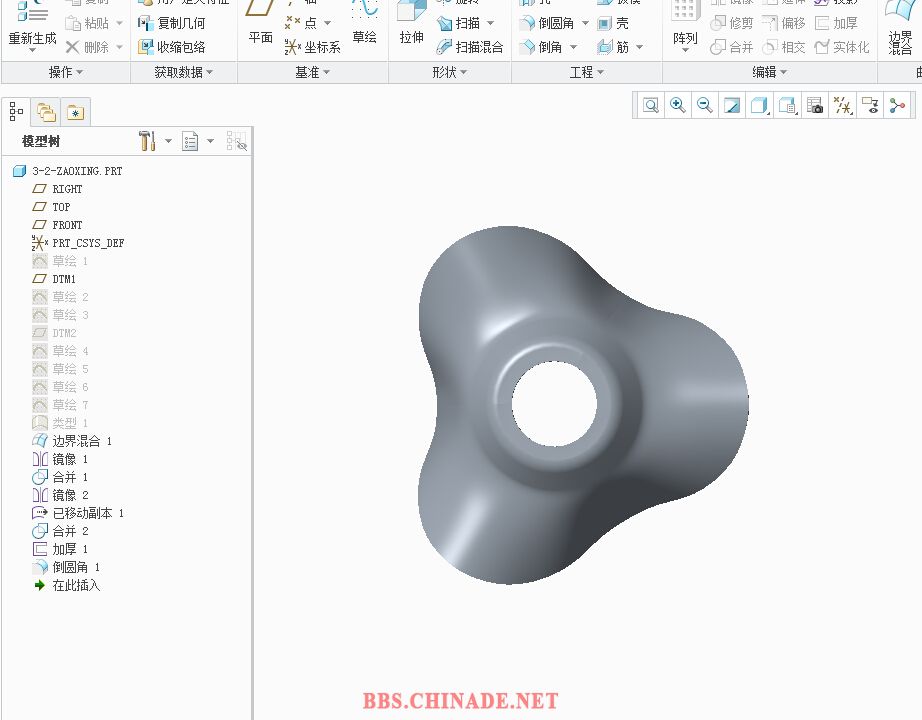Click the 复制几何 (Copy Geometry) tool
This screenshot has height=720, width=922.
pyautogui.click(x=171, y=24)
